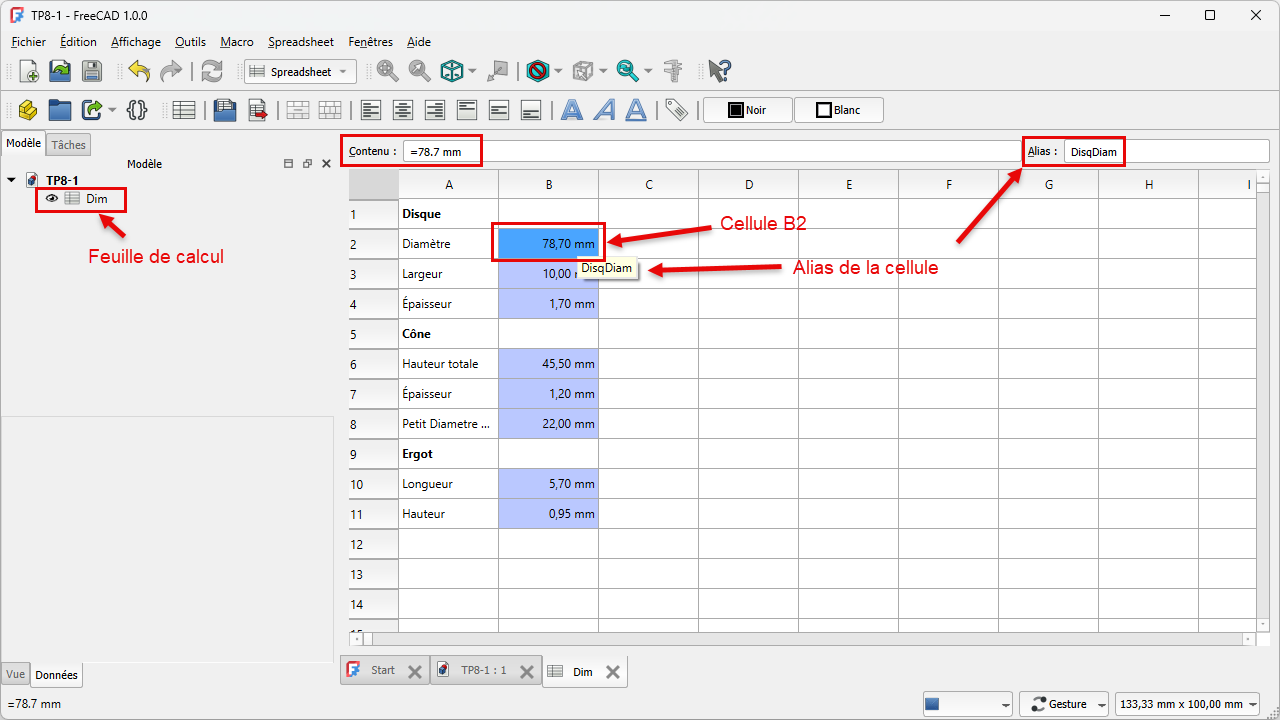This screenshot has height=720, width=1280.
Task: Switch to the Start document tab
Action: (x=383, y=671)
